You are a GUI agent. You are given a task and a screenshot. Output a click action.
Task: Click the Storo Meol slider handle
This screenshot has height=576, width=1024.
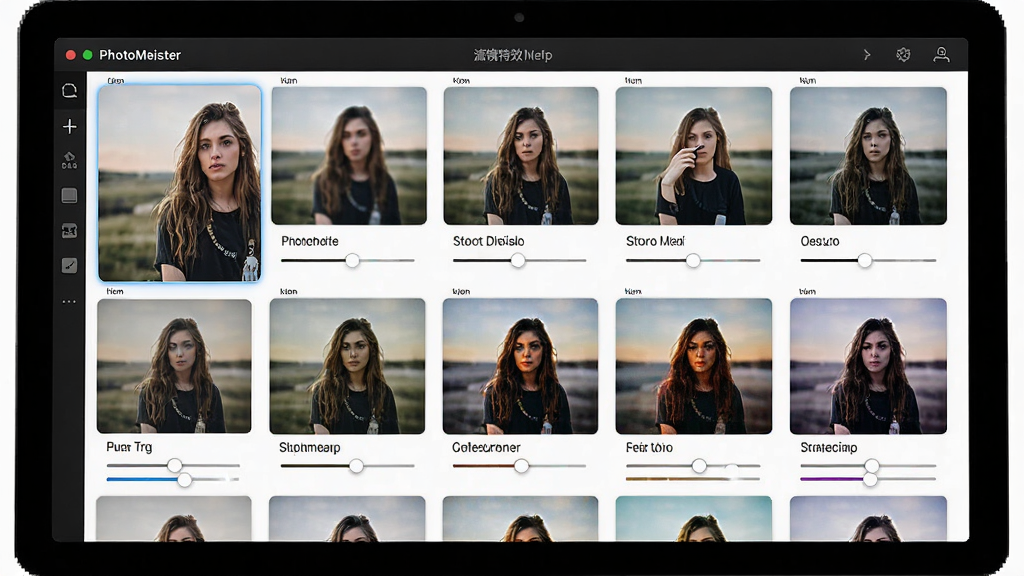(x=693, y=261)
